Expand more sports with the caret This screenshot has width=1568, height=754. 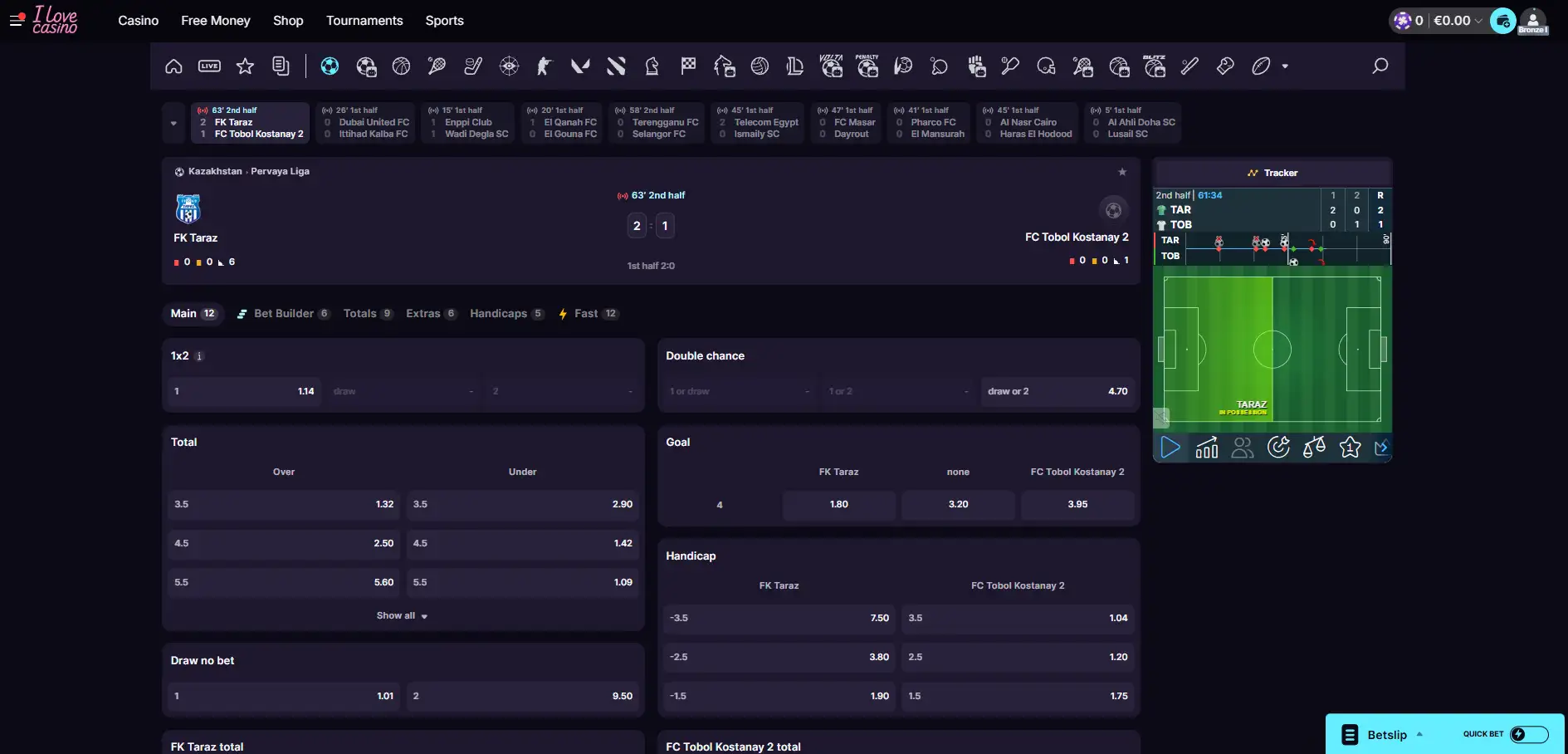pos(1285,66)
